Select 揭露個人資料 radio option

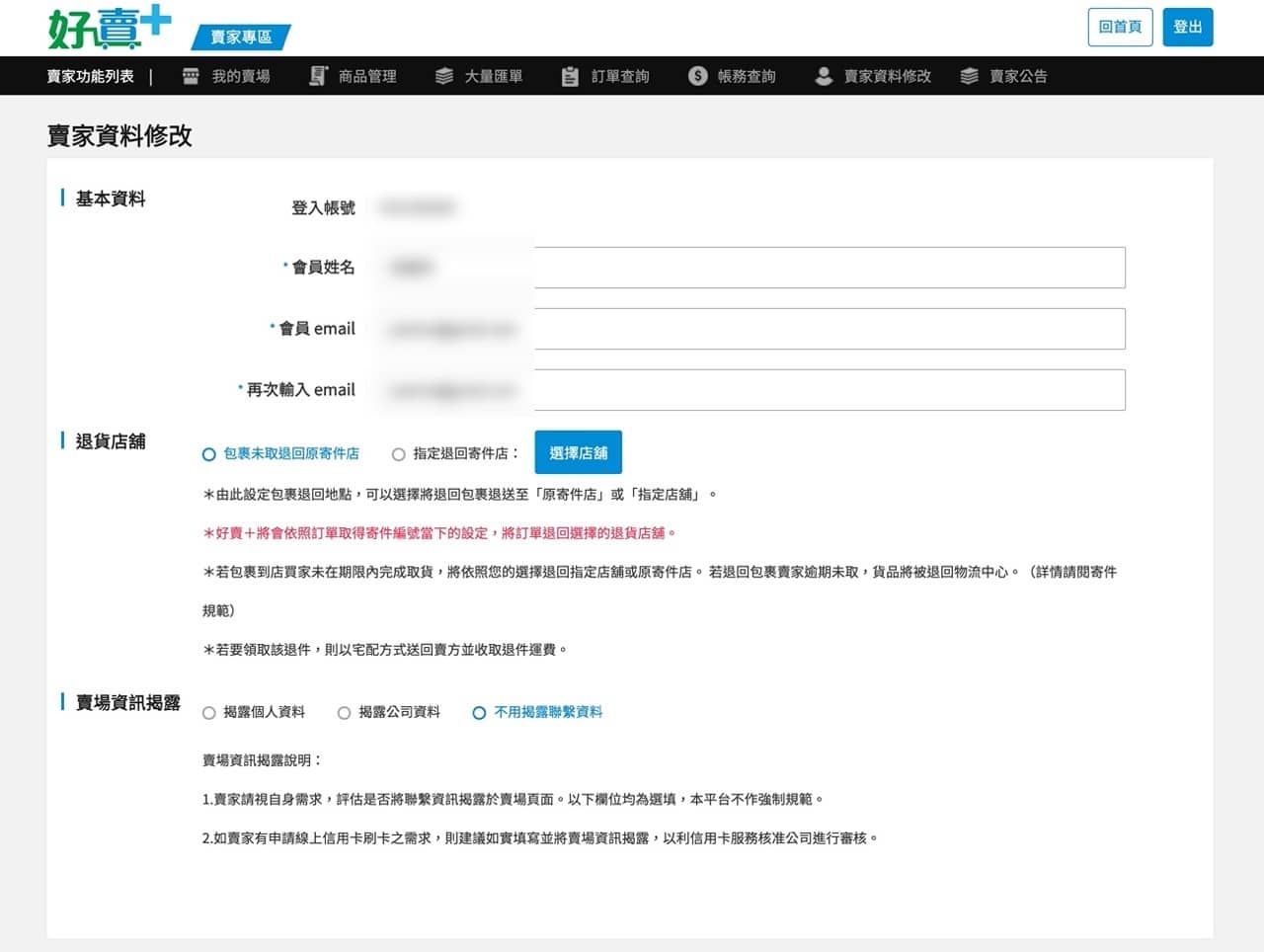(209, 713)
